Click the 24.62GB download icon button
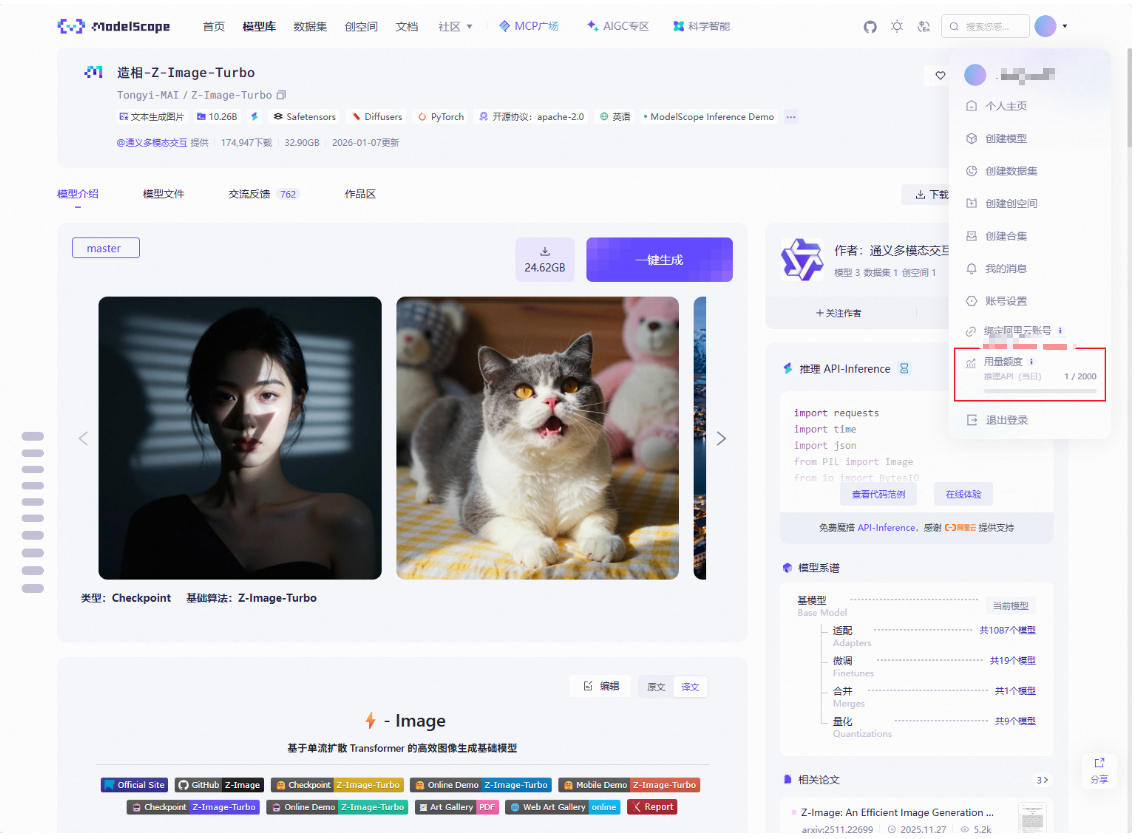Image resolution: width=1137 pixels, height=839 pixels. click(x=545, y=259)
